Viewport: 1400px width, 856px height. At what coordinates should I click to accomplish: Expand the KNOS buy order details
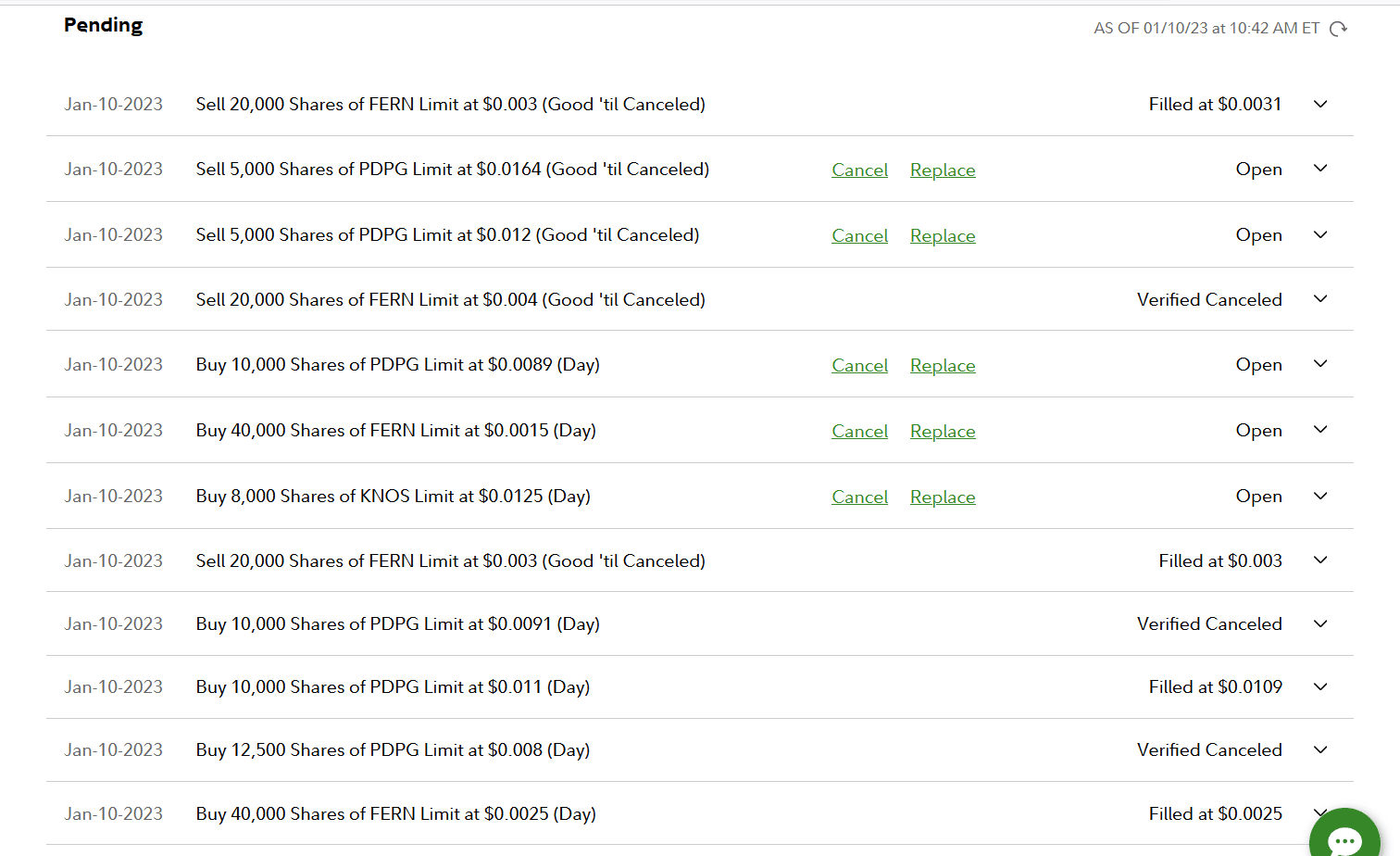[1320, 497]
